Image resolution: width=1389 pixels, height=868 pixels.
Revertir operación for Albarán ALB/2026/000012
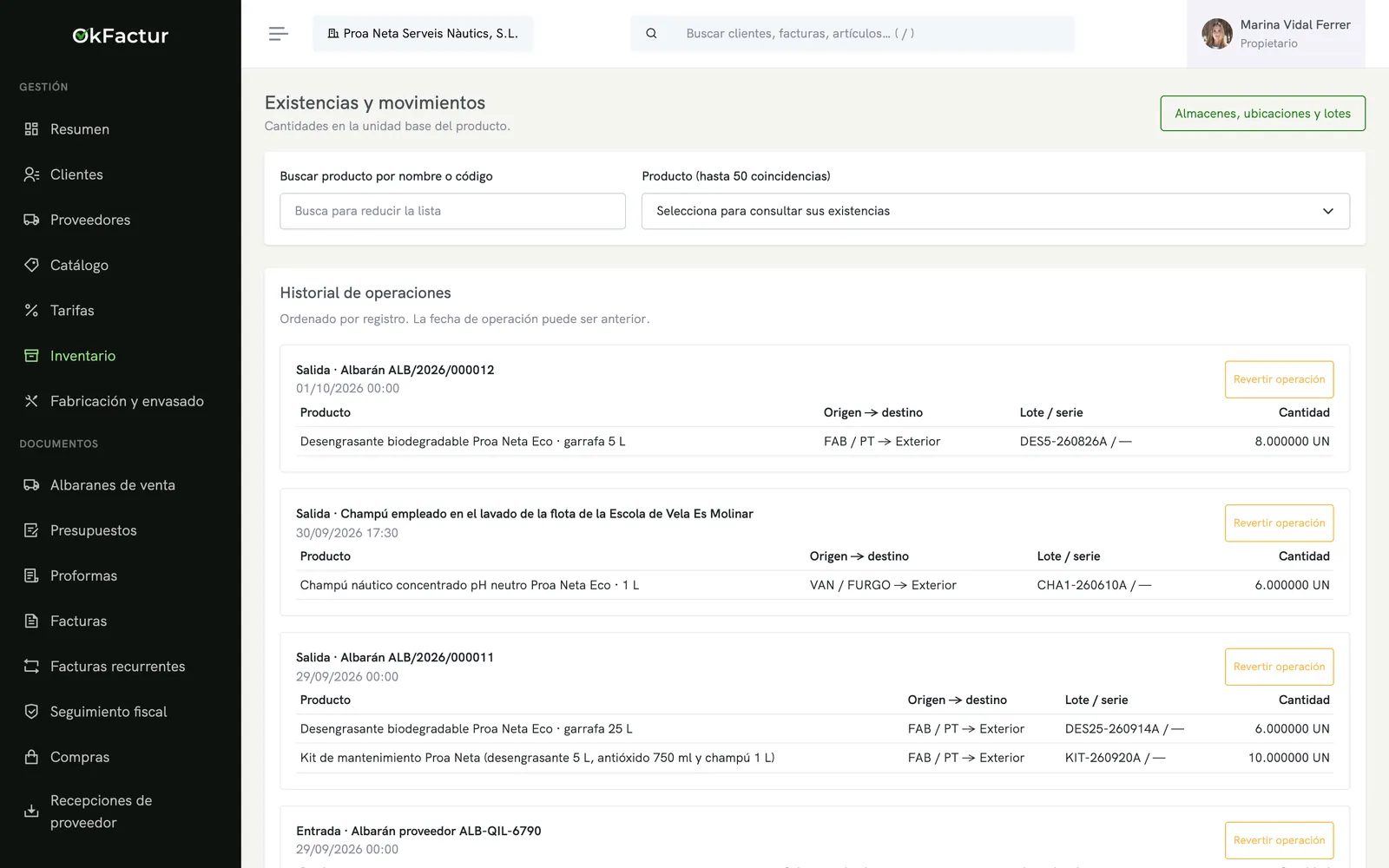[x=1279, y=379]
